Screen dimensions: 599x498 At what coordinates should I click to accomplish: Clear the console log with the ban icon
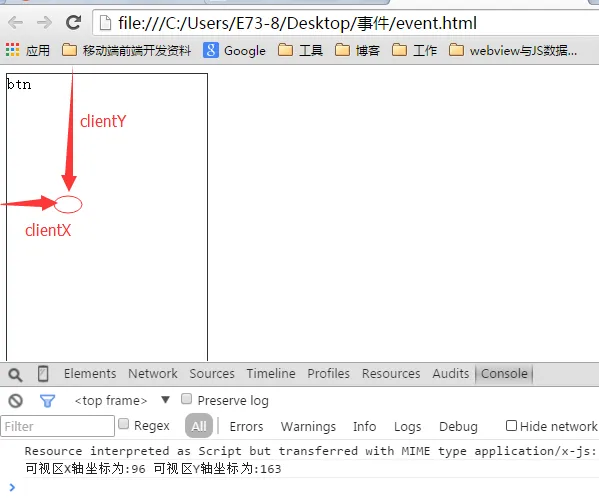click(x=16, y=401)
